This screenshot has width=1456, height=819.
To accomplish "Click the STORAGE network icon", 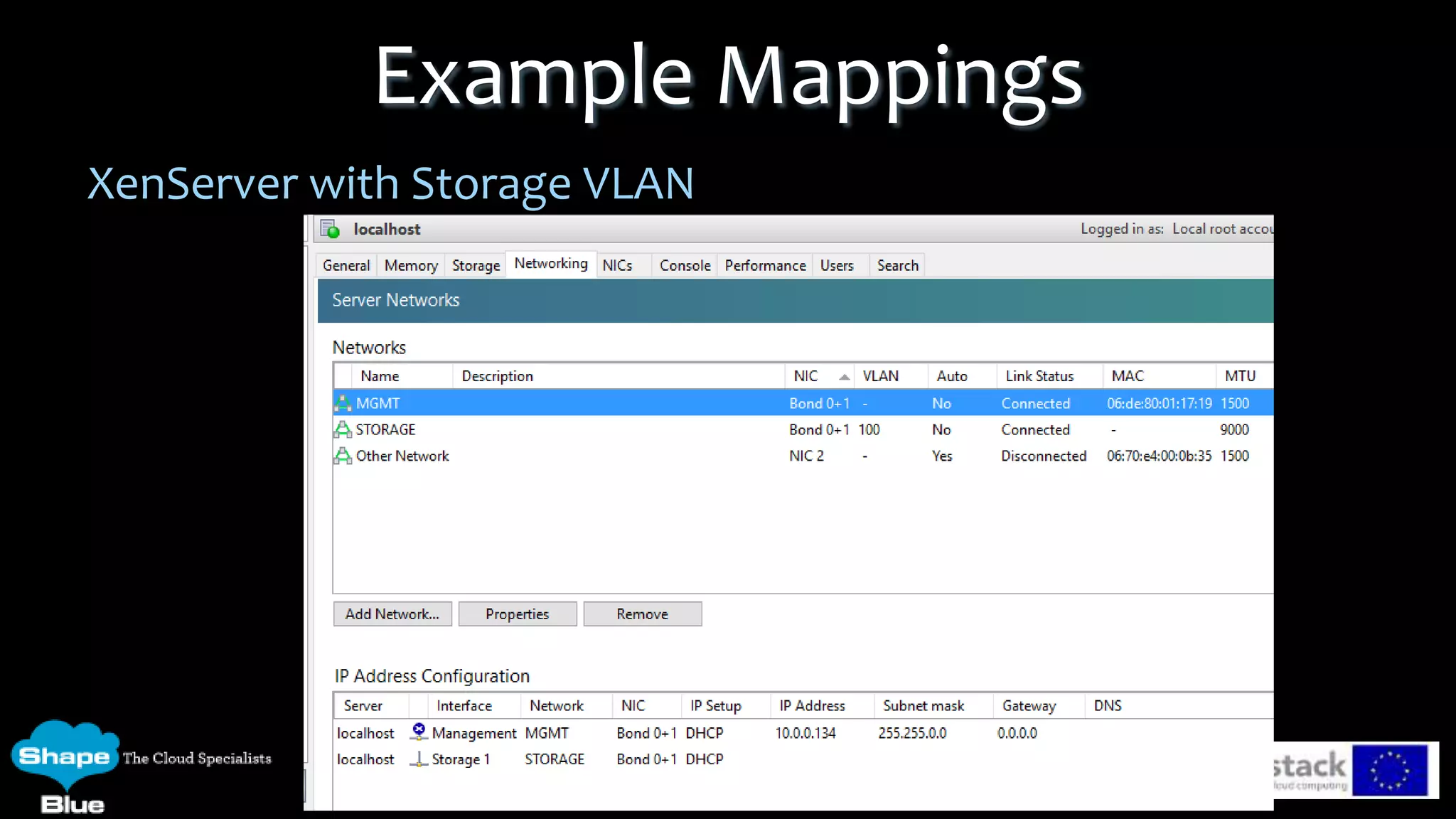I will tap(343, 429).
